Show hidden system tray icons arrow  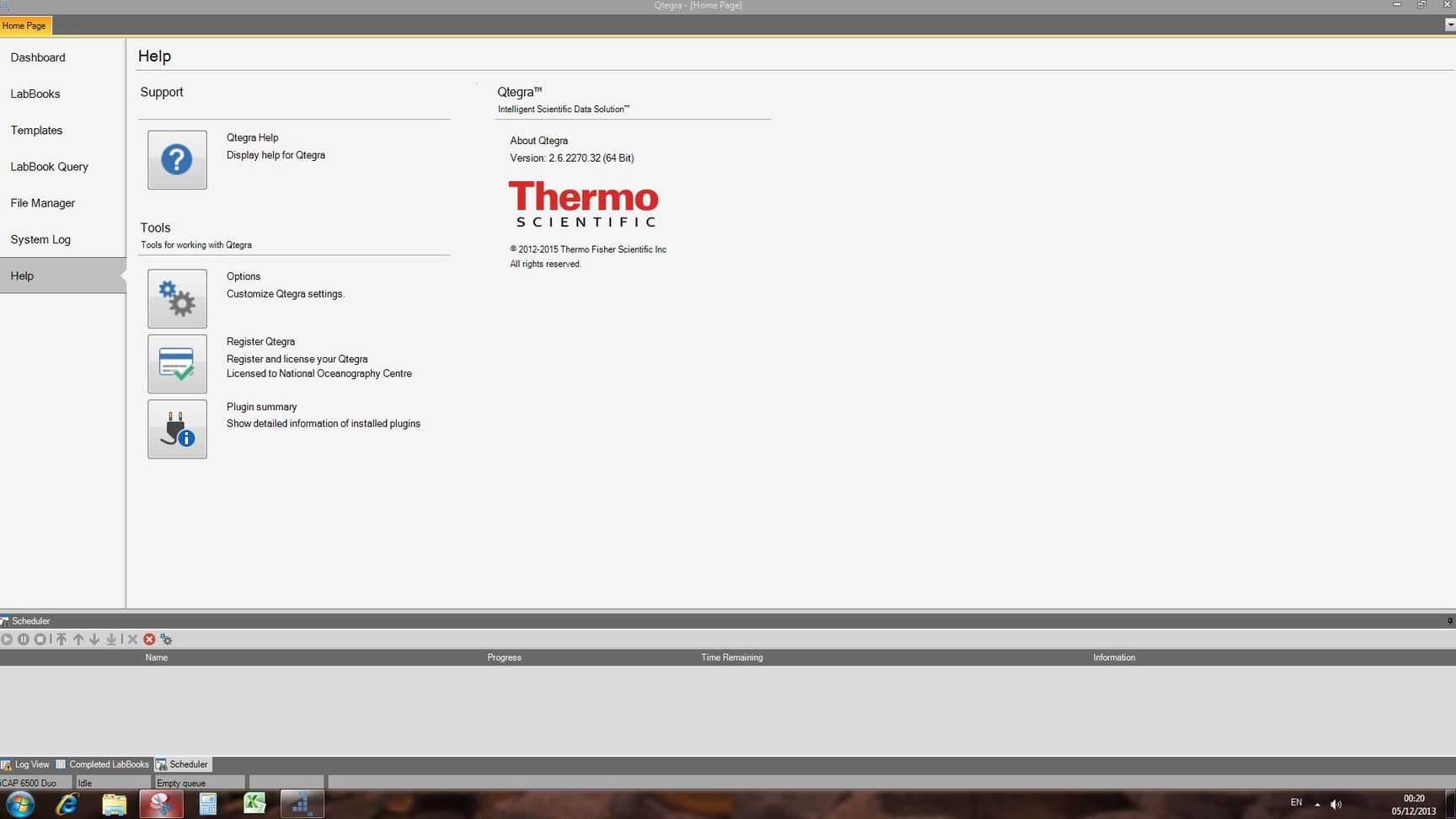coord(1317,804)
